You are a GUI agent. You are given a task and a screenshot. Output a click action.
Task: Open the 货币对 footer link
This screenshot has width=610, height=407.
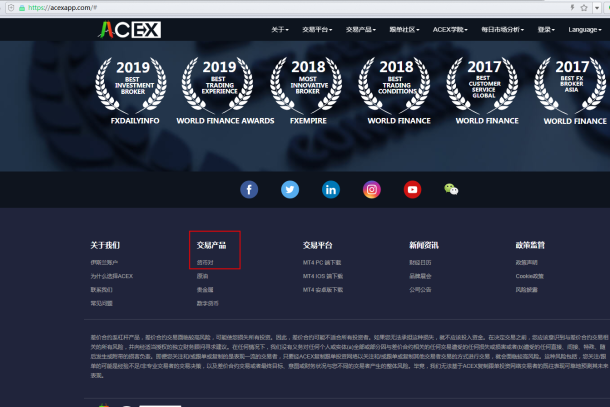[205, 263]
